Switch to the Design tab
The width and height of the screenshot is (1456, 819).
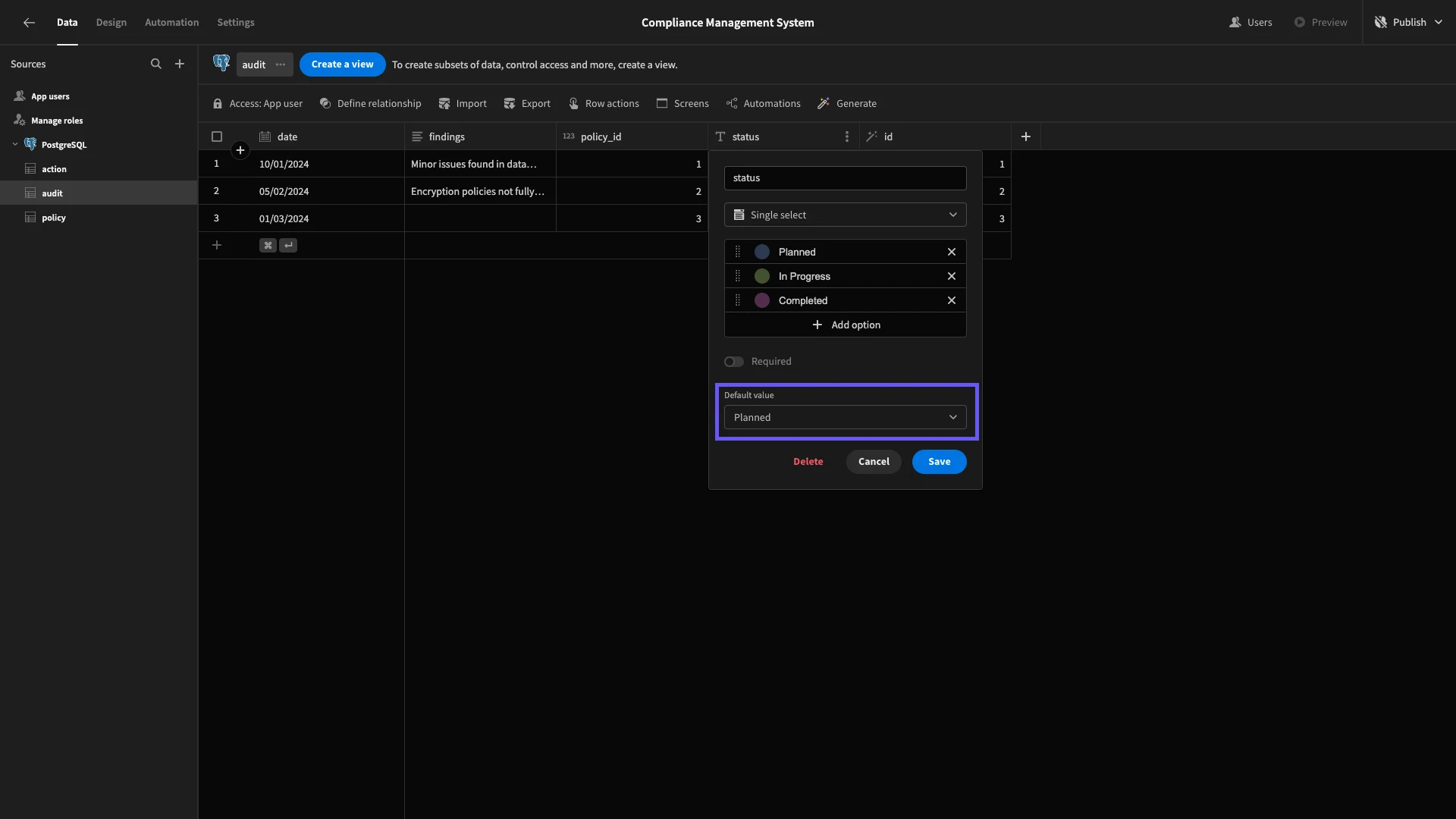(111, 23)
